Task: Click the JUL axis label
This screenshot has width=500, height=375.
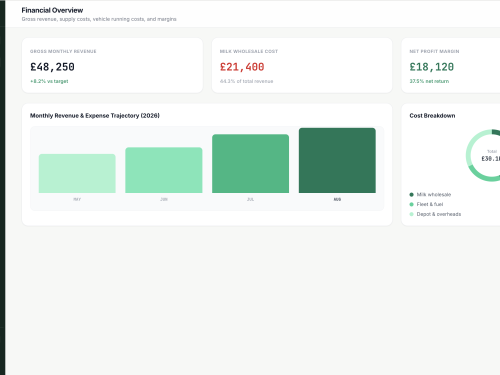Action: tap(250, 199)
